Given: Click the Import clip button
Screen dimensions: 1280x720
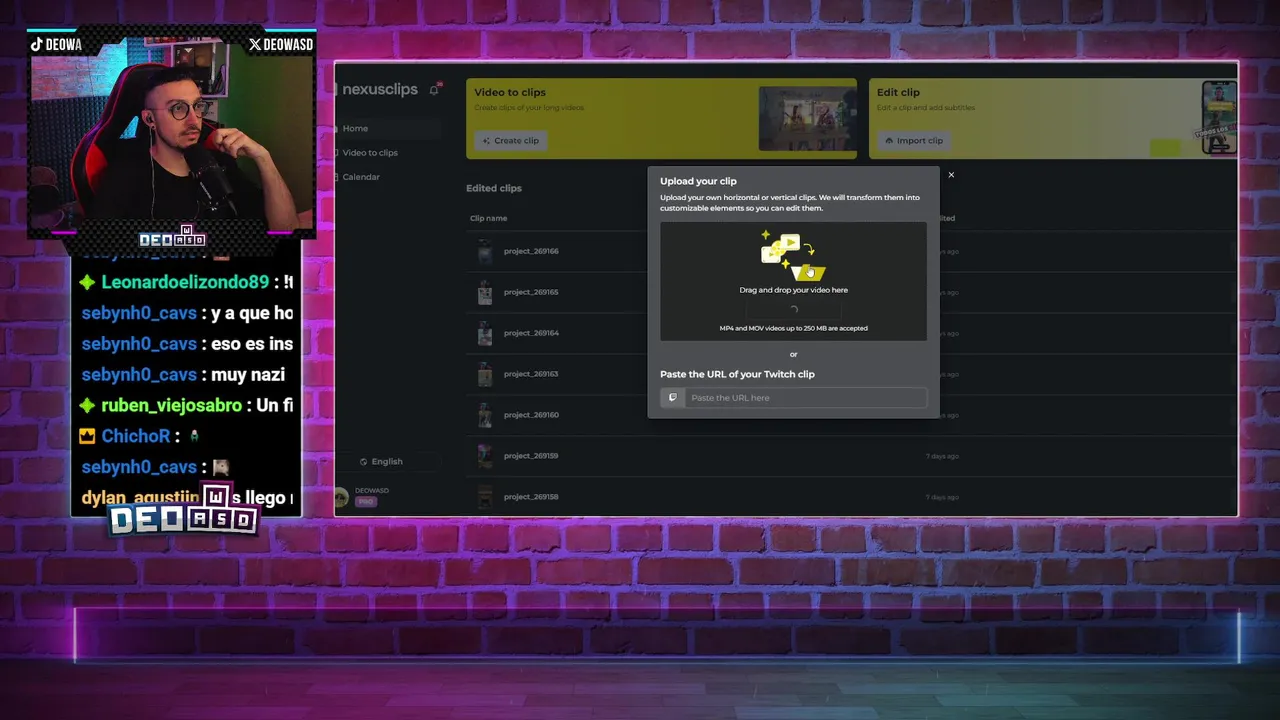Looking at the screenshot, I should pyautogui.click(x=914, y=141).
